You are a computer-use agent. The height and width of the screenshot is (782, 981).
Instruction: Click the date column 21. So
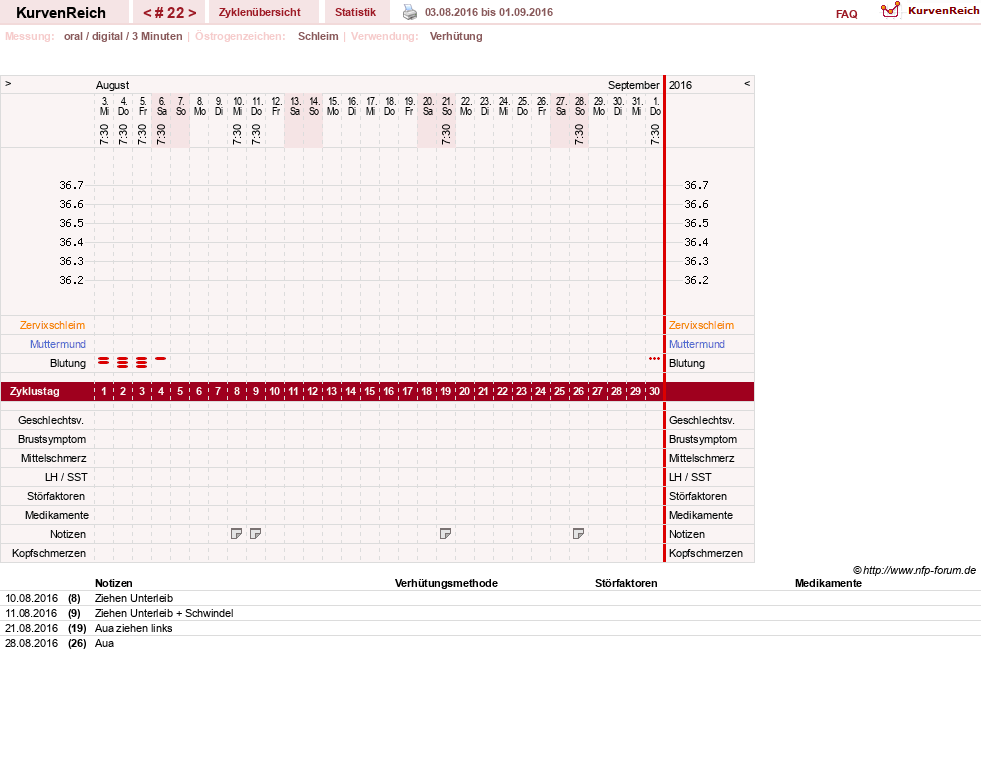click(447, 106)
